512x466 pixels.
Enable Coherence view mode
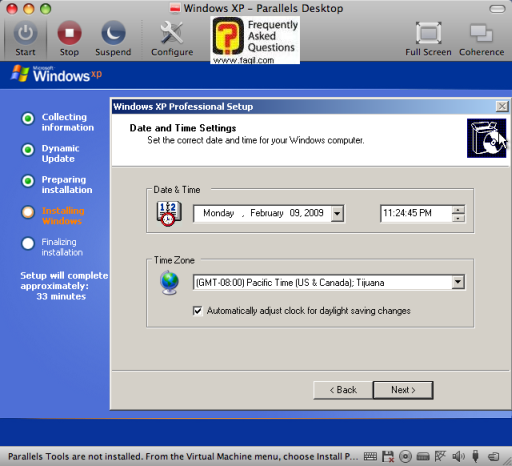482,38
